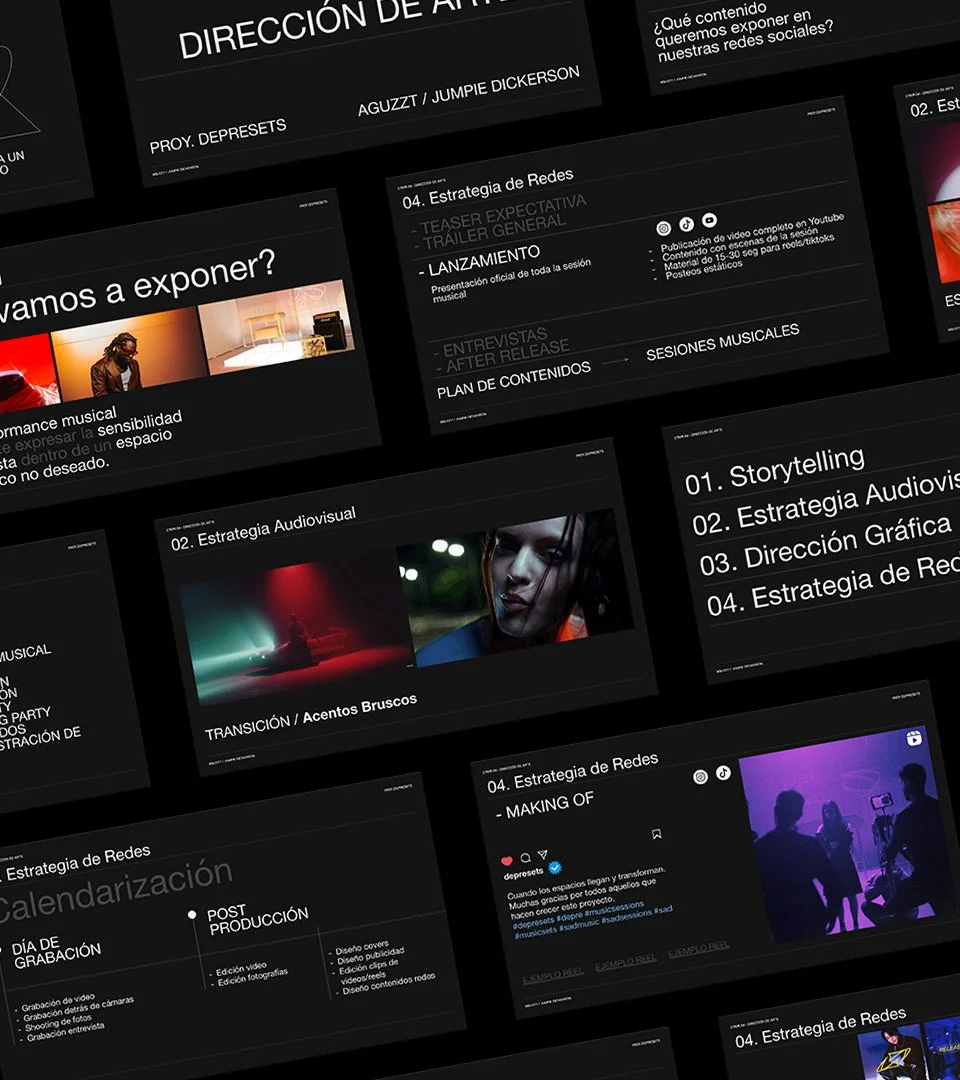Open the depresets account name
The height and width of the screenshot is (1080, 960).
(524, 874)
